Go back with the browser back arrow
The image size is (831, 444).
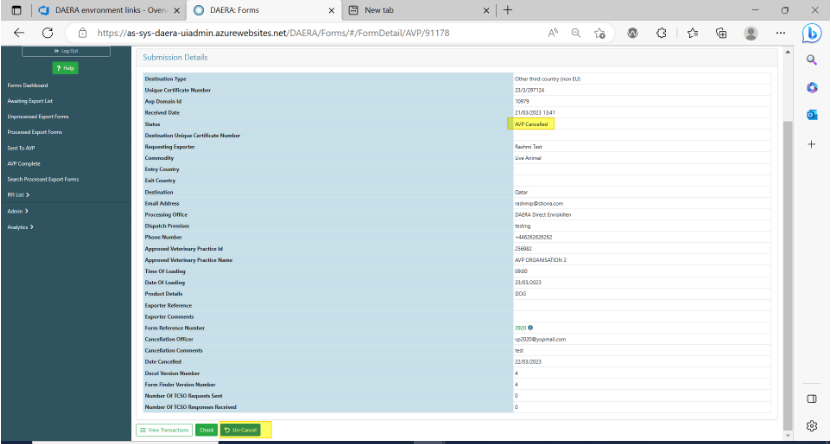(x=19, y=33)
